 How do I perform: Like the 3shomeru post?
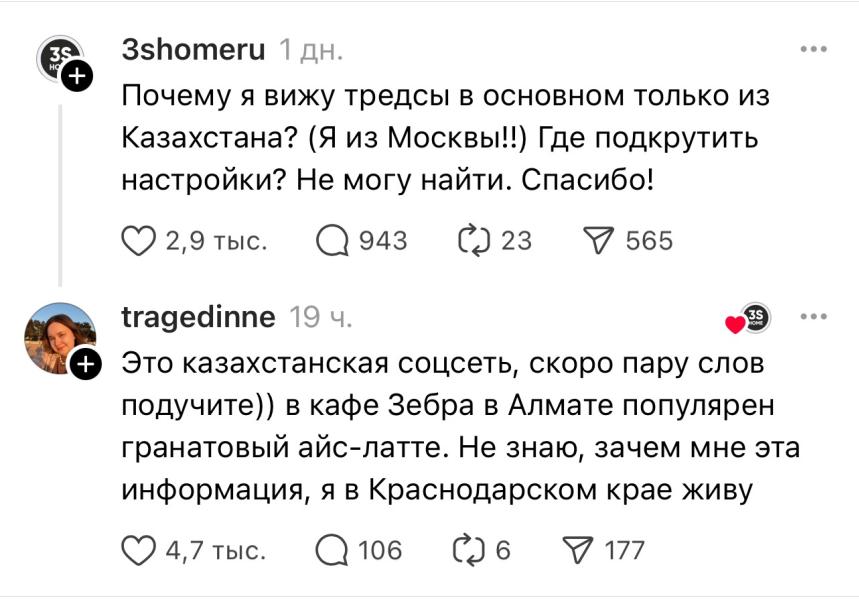(x=138, y=240)
